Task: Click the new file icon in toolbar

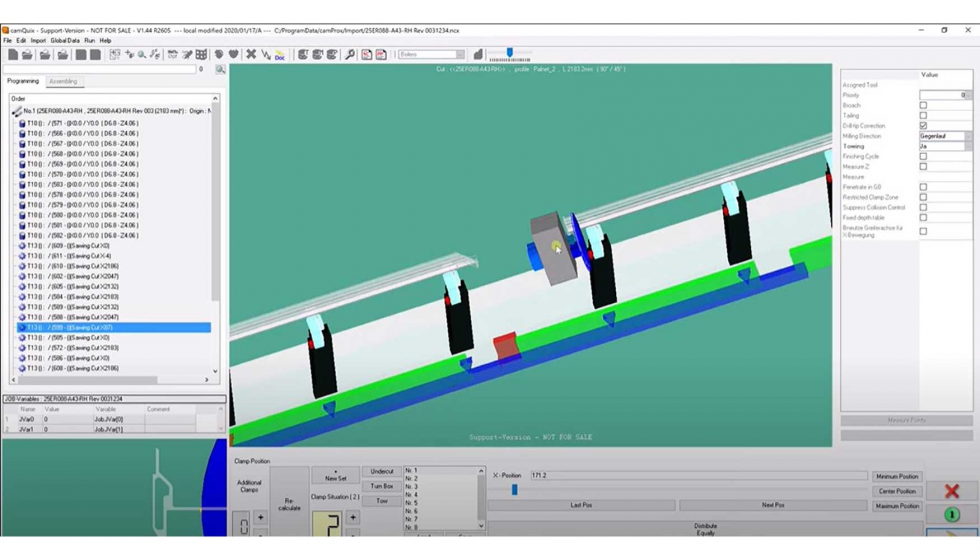Action: [12, 55]
